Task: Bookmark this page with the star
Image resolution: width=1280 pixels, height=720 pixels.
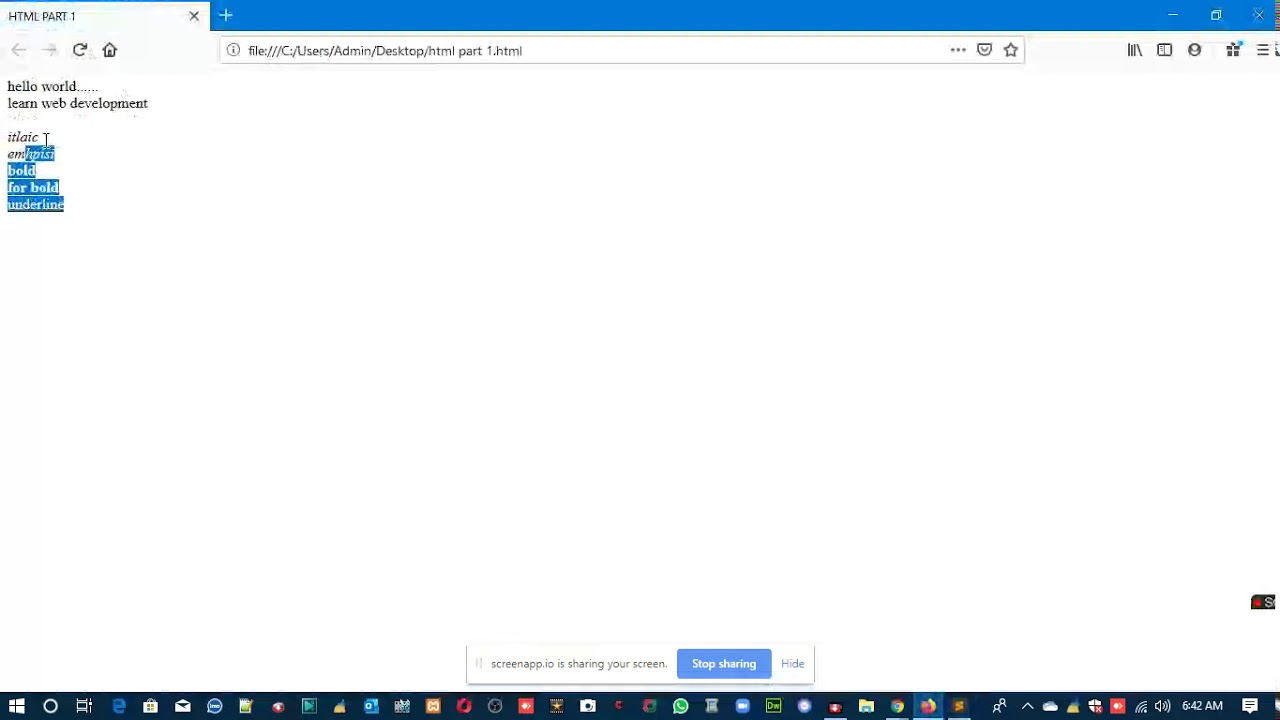Action: [1011, 50]
